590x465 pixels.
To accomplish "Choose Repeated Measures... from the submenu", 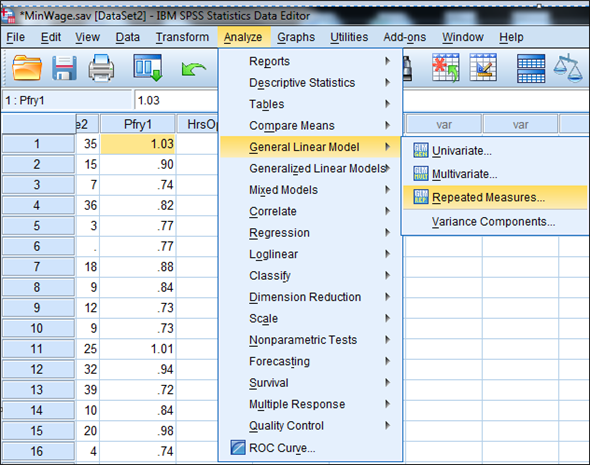I will point(495,197).
